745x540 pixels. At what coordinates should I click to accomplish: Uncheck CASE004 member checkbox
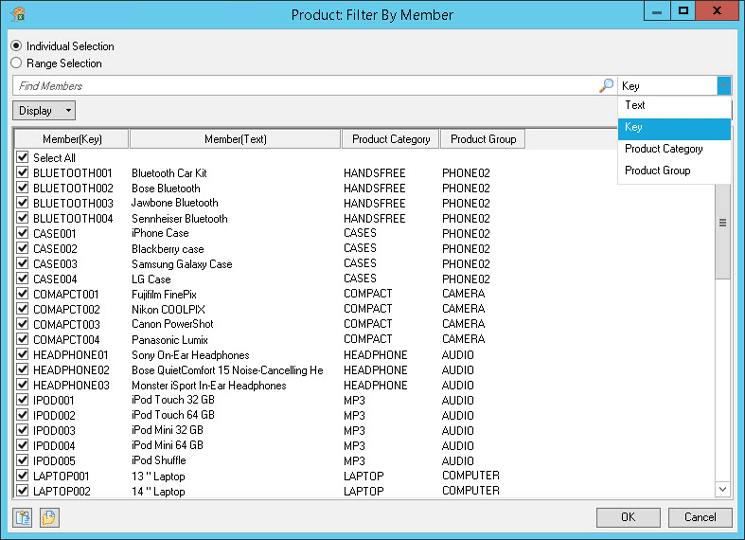[22, 279]
